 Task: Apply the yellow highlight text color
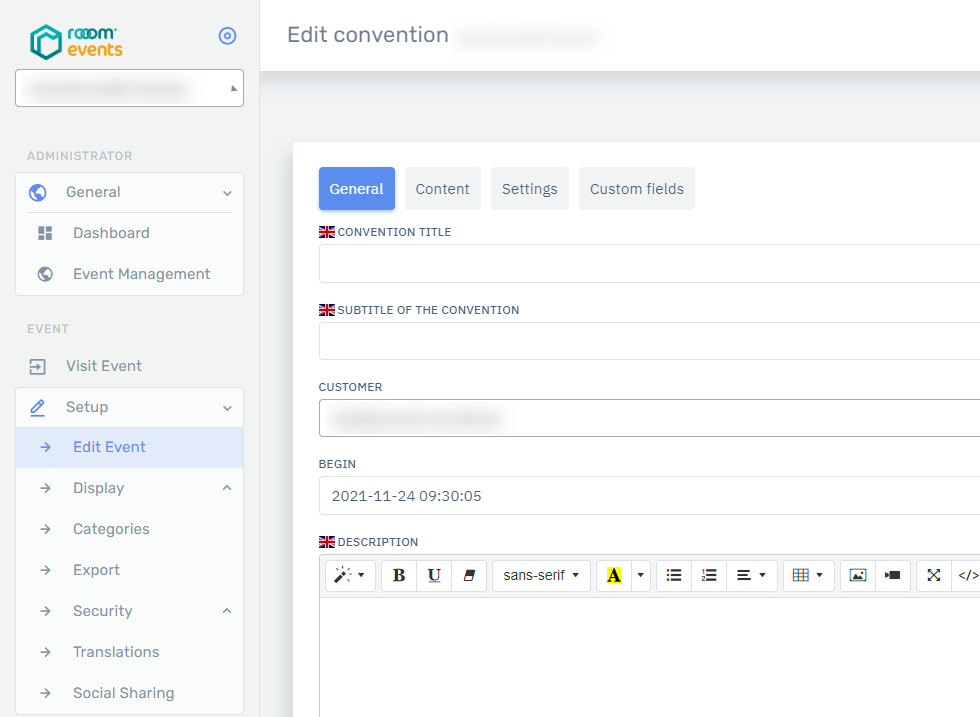tap(614, 575)
